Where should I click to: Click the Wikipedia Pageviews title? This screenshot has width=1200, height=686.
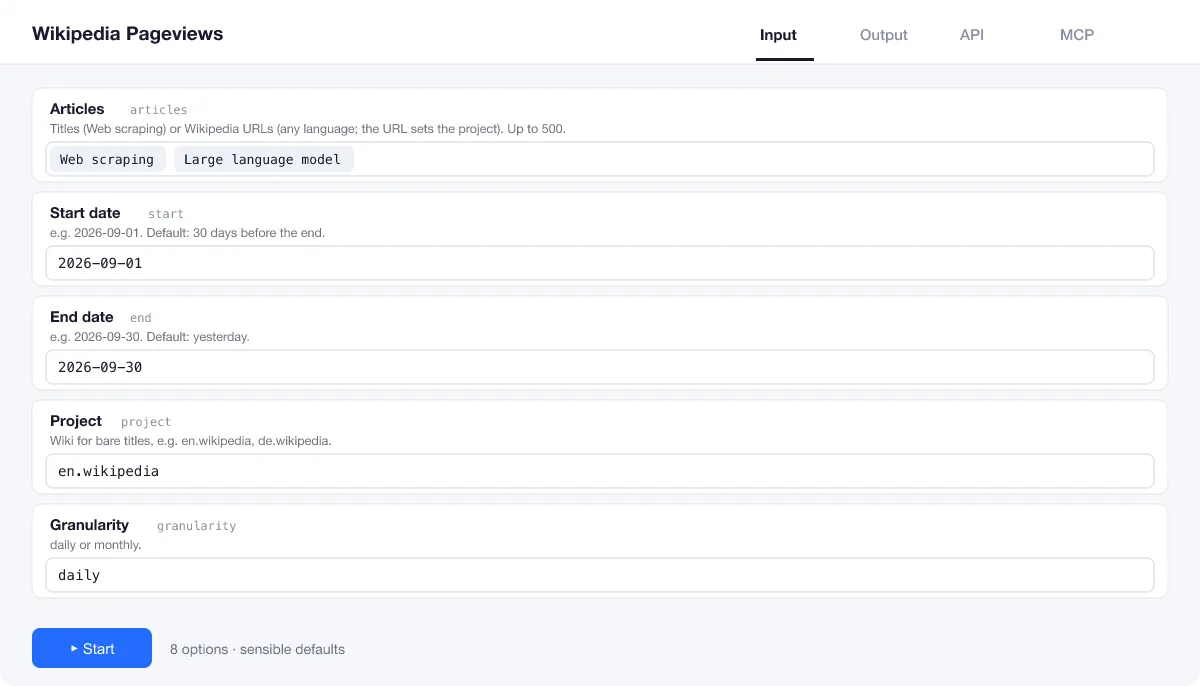pos(127,34)
